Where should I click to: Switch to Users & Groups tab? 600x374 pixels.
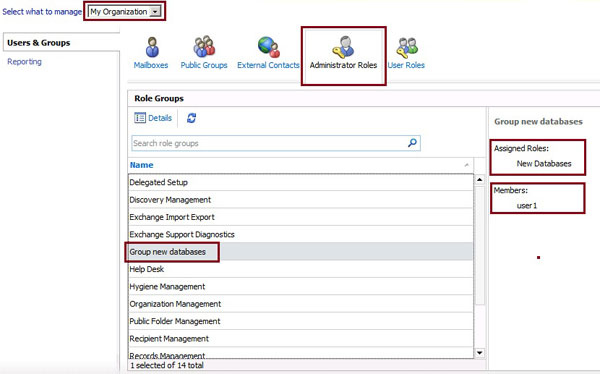click(x=39, y=43)
